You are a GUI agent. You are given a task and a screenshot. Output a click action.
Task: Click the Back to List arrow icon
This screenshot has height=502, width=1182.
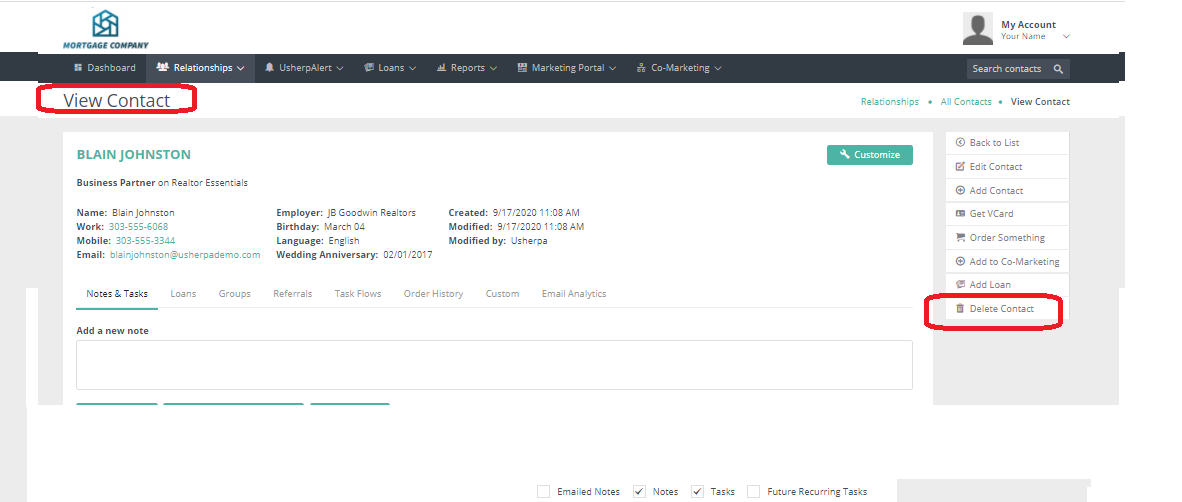point(960,143)
